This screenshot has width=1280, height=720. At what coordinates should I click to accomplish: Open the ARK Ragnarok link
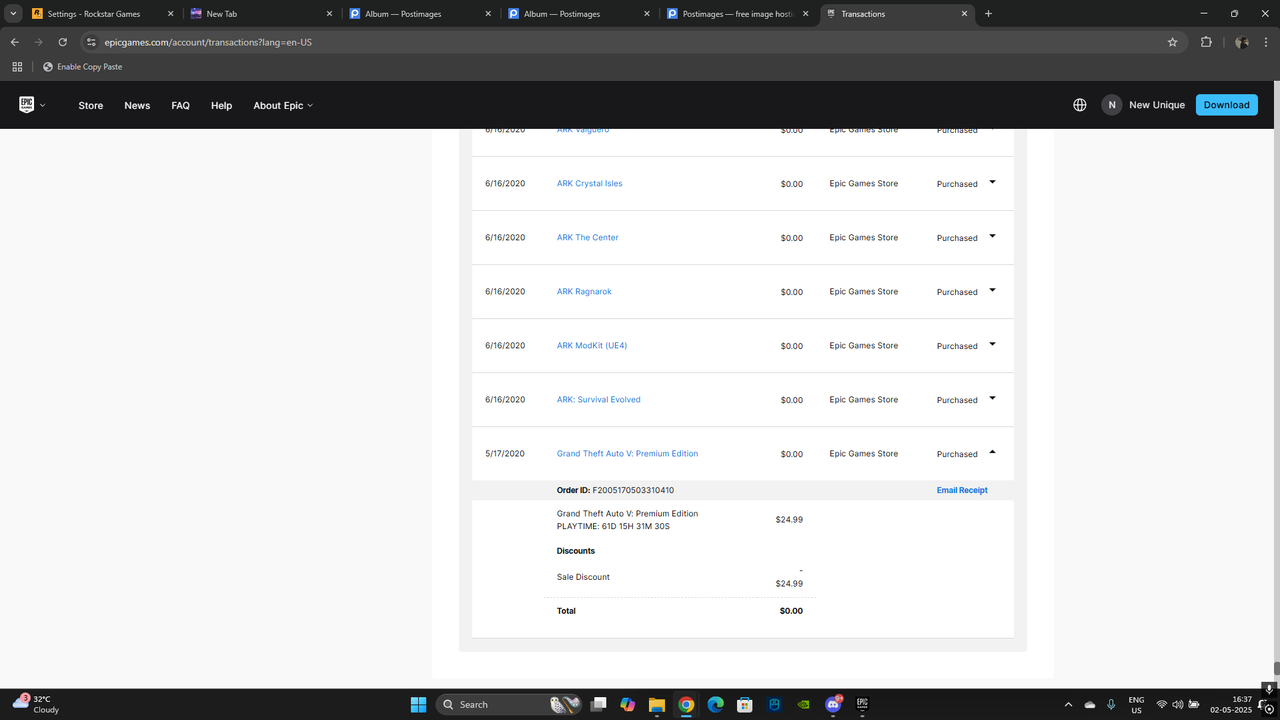(584, 292)
